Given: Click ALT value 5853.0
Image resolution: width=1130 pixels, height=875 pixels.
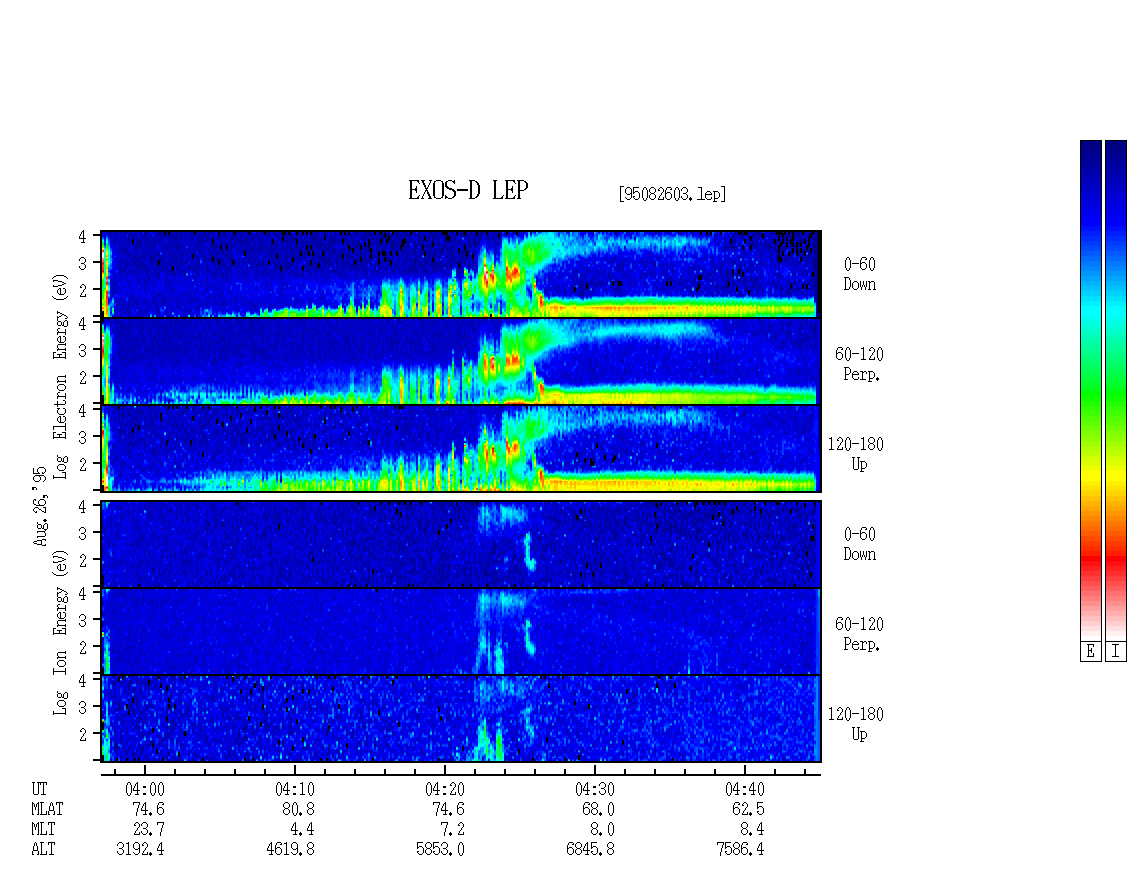Looking at the screenshot, I should (x=440, y=850).
